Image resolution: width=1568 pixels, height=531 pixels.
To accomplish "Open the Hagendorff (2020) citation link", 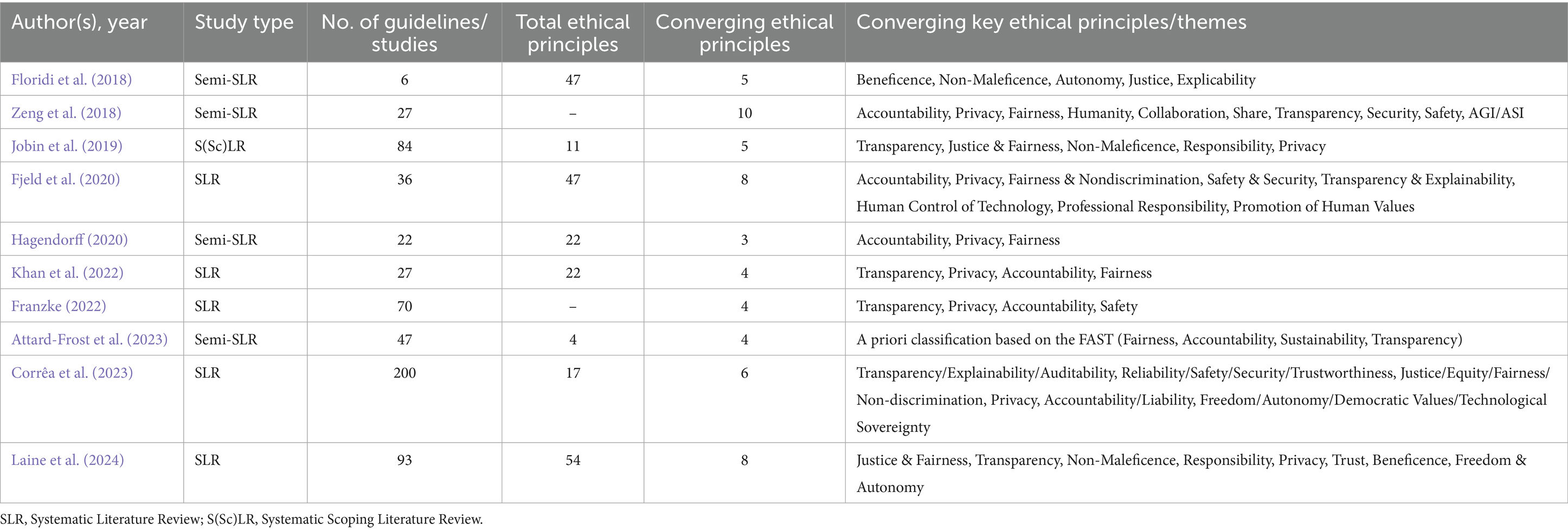I will click(69, 239).
